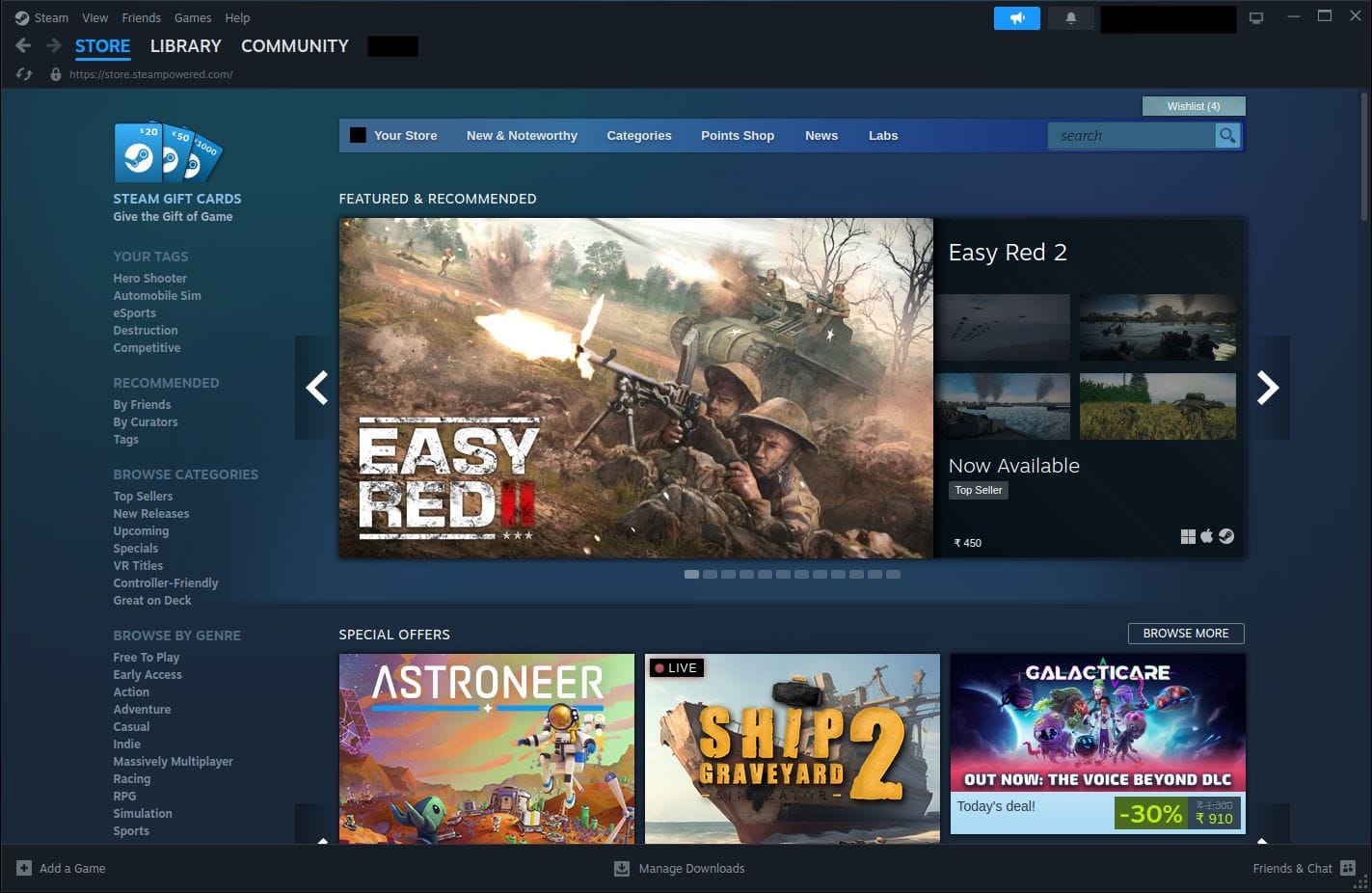Open the Your Store dropdown

405,135
